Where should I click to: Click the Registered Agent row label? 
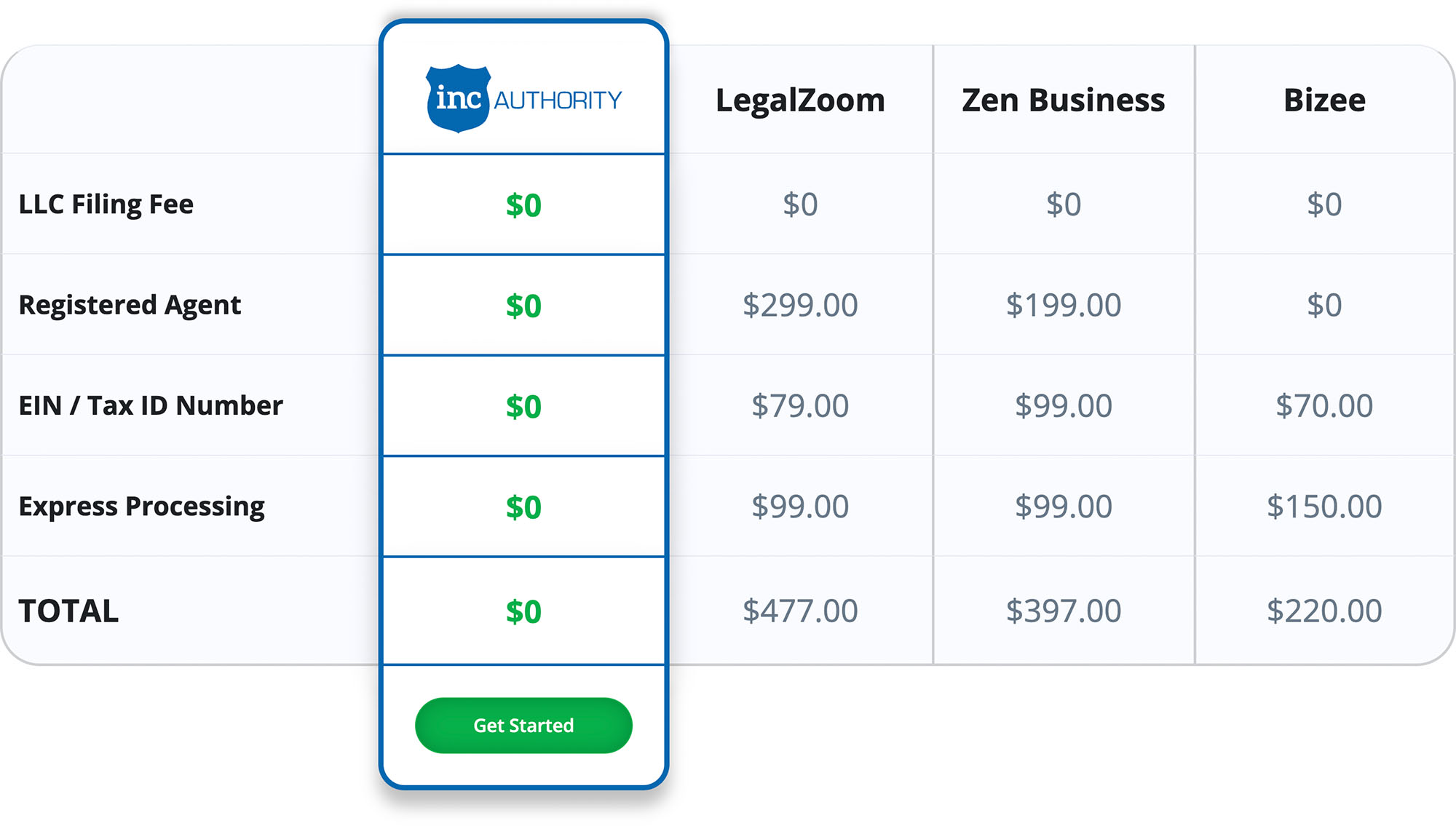(x=130, y=305)
